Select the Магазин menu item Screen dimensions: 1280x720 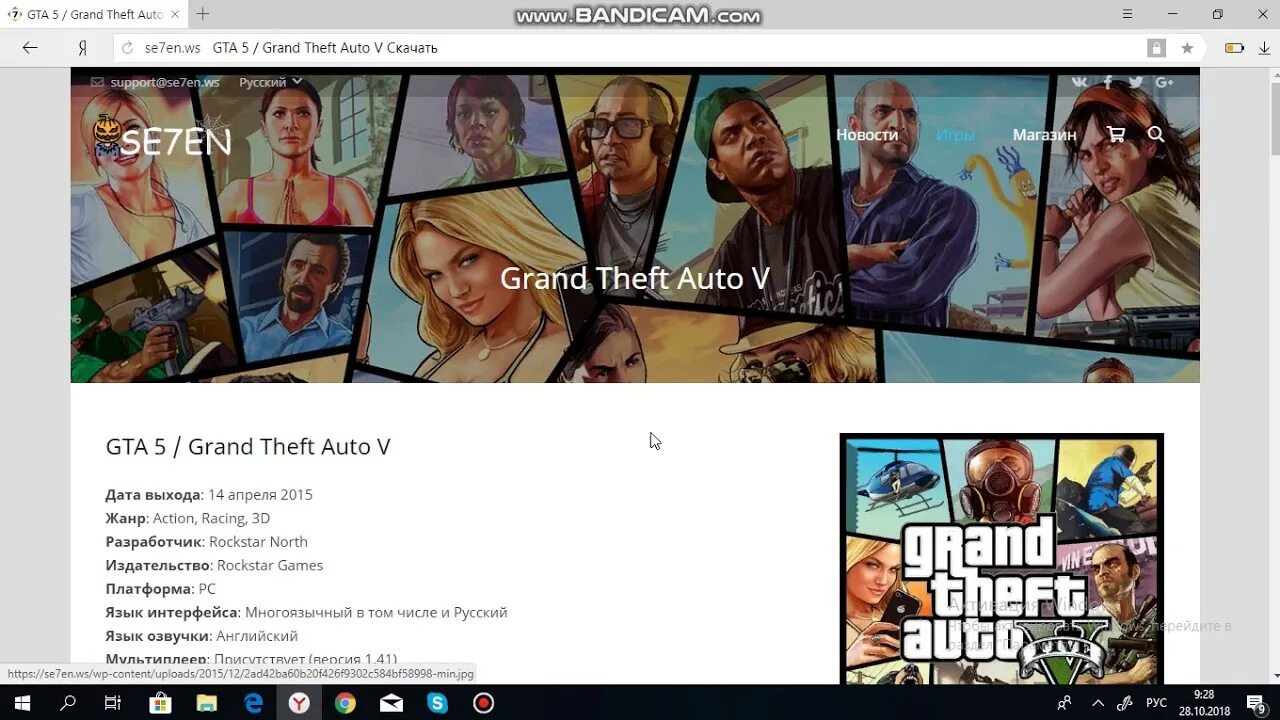1044,134
